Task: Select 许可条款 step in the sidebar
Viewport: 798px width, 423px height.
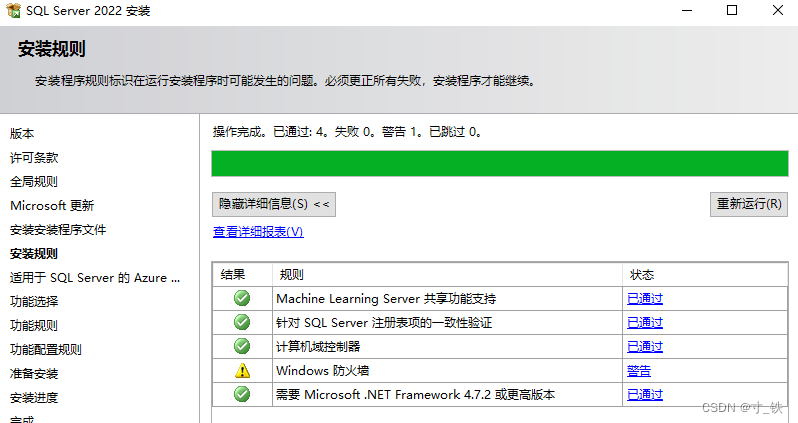Action: (34, 158)
